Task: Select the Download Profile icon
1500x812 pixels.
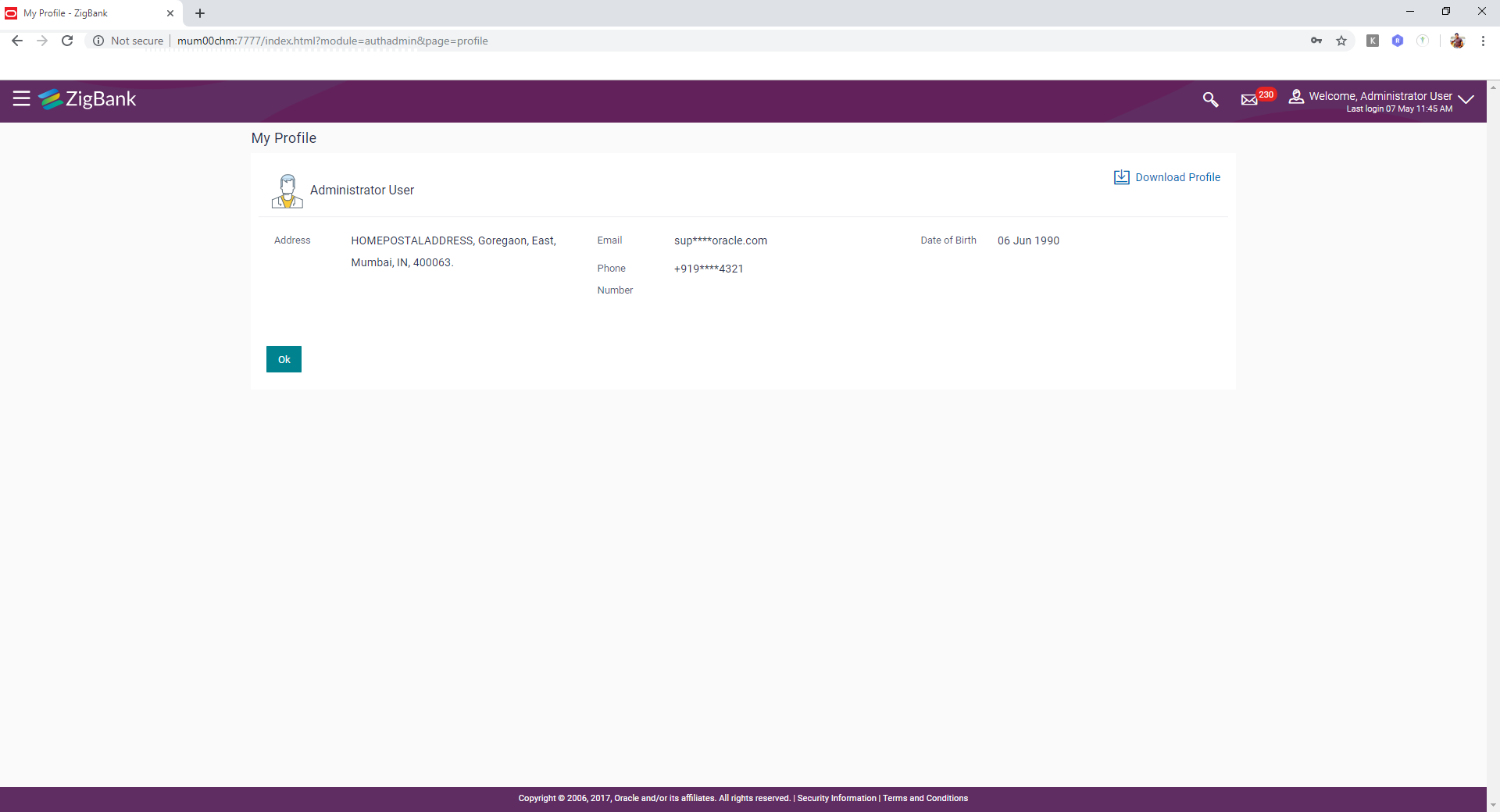Action: point(1121,177)
